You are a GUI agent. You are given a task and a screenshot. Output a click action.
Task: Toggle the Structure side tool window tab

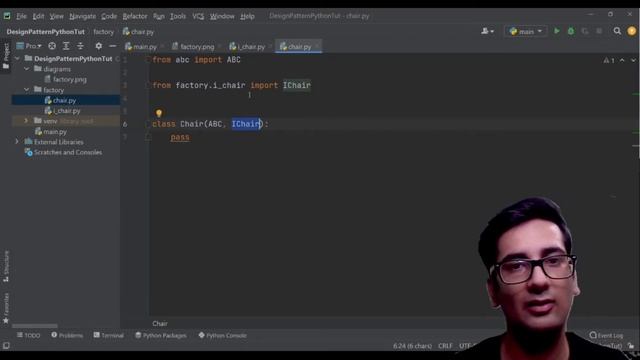[6, 266]
